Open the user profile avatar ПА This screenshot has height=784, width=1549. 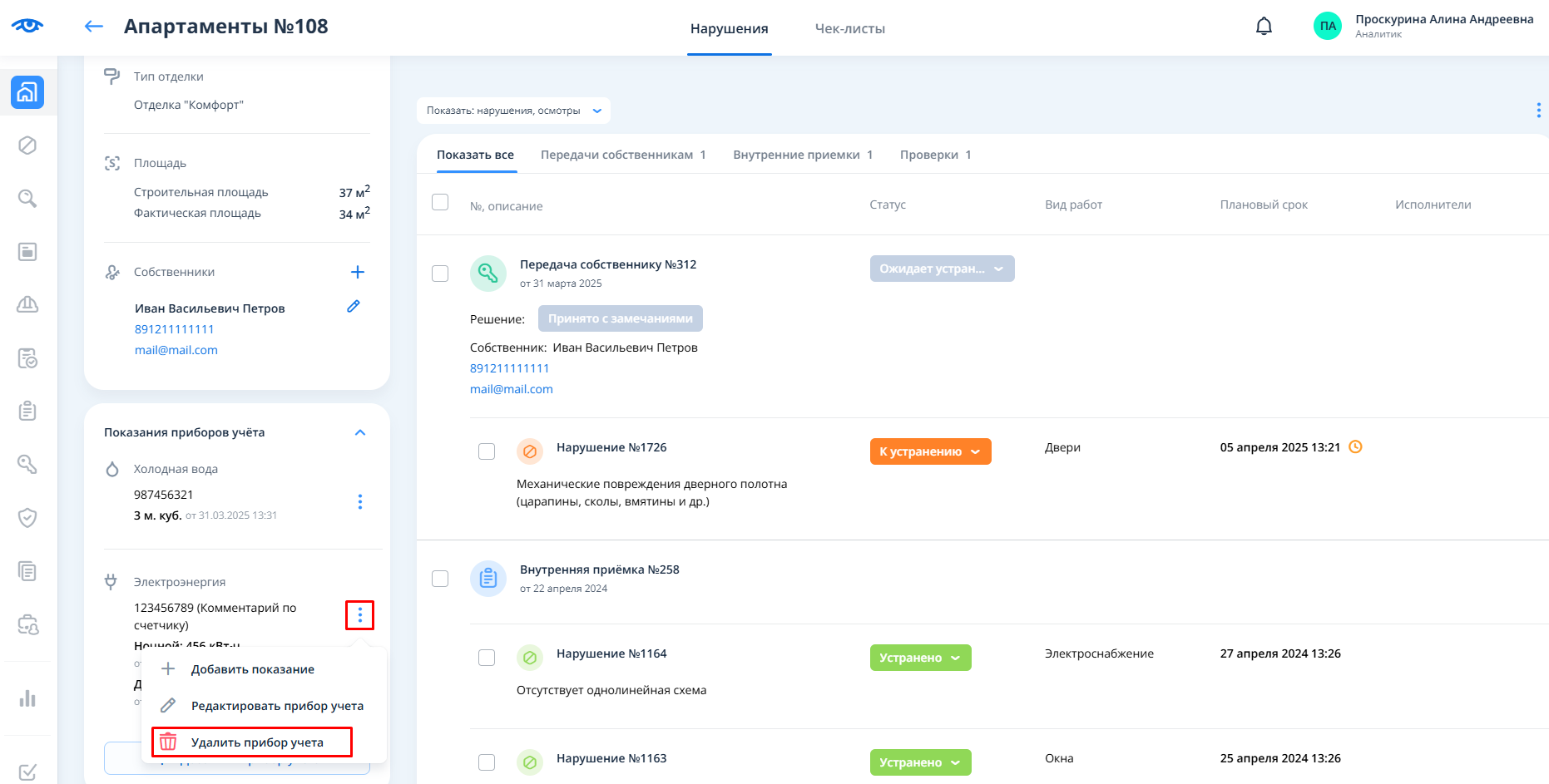(1327, 26)
